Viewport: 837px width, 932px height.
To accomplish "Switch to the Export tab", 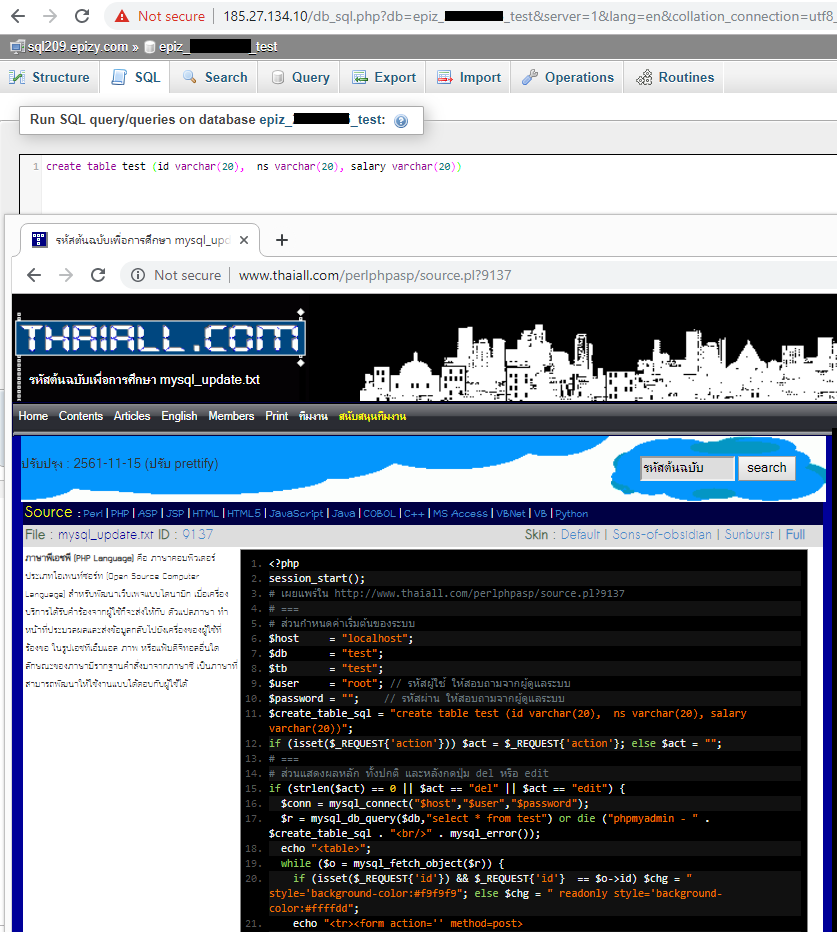I will [383, 77].
